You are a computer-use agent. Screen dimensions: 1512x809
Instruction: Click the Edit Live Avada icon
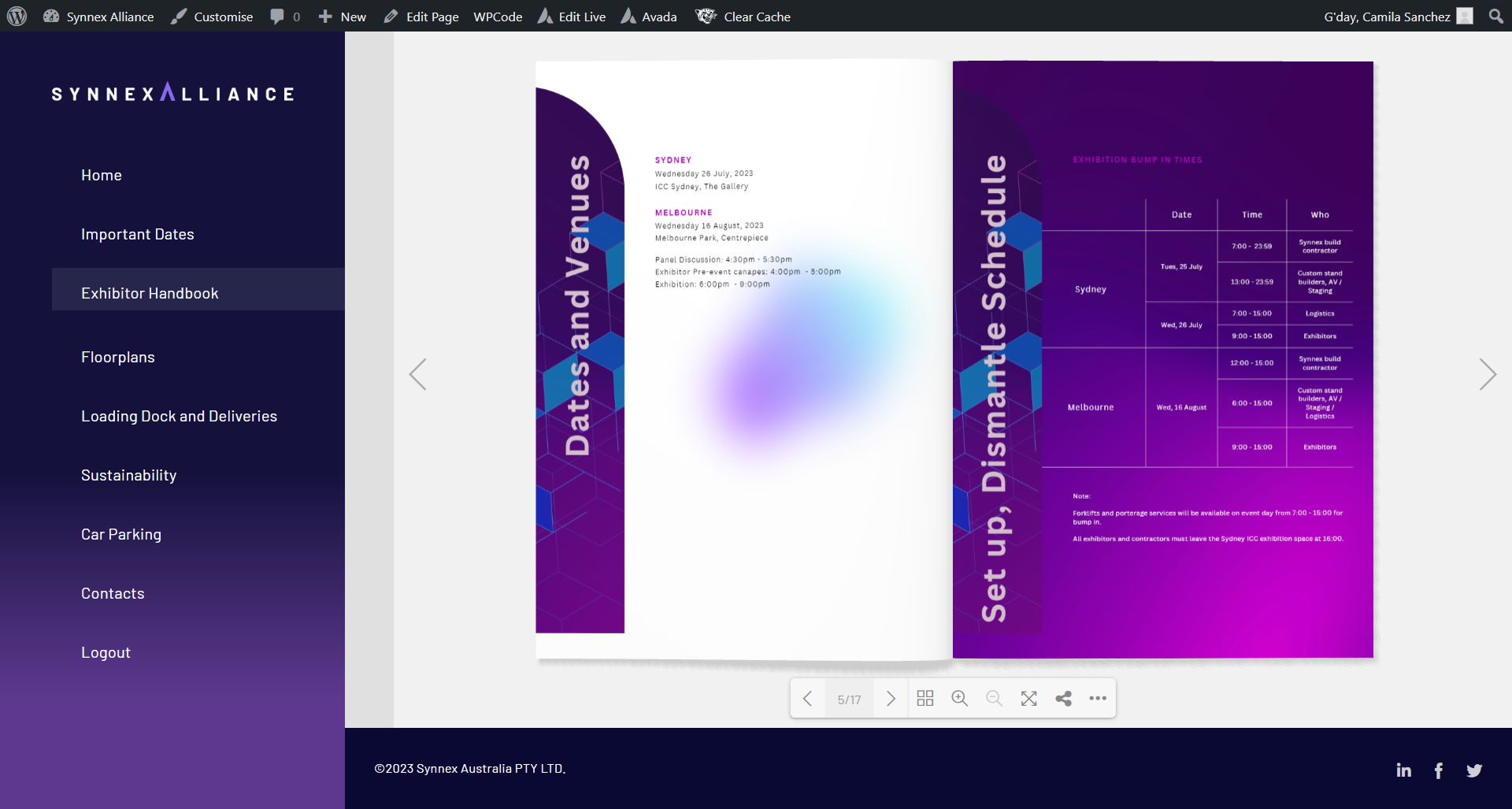click(x=545, y=16)
